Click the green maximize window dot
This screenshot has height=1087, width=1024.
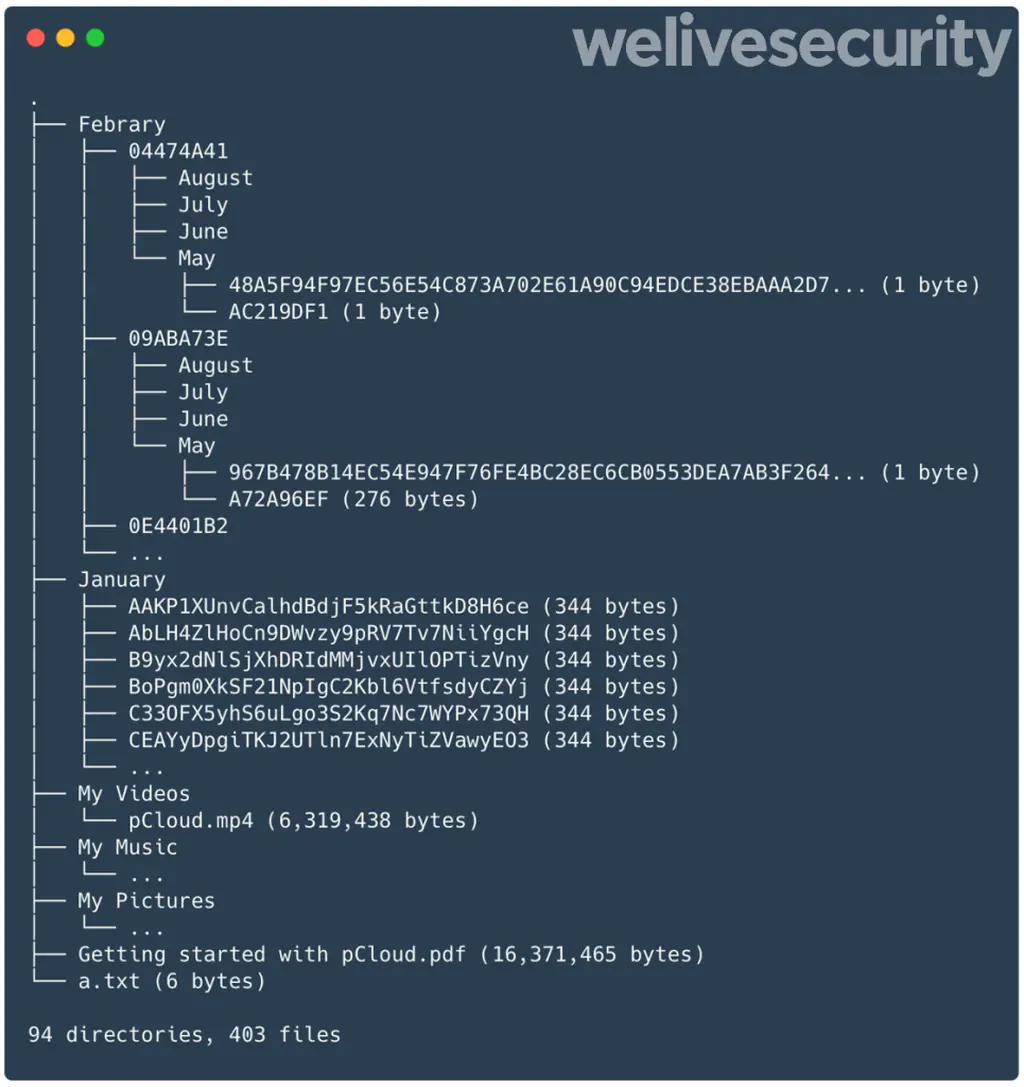pos(96,38)
